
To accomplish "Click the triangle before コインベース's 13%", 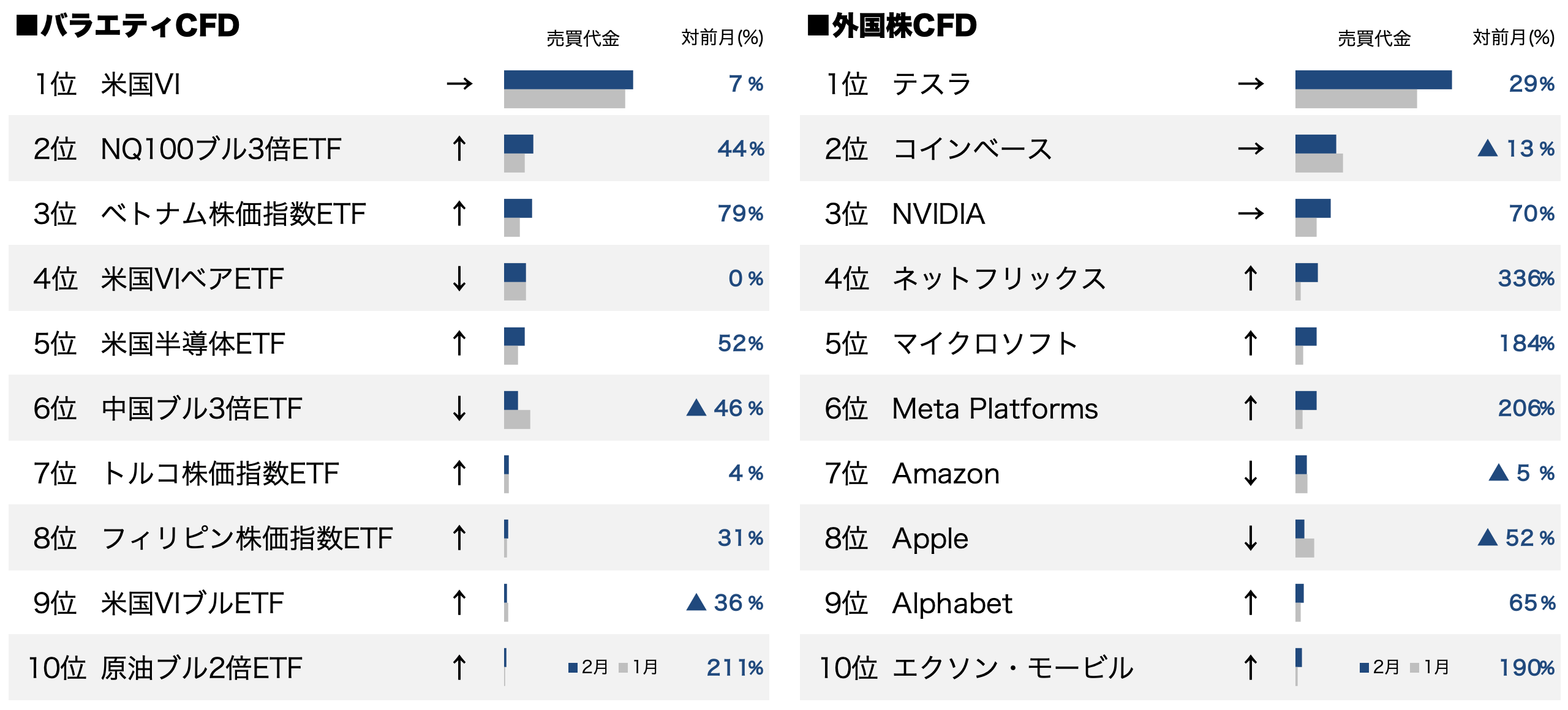I will click(1487, 149).
